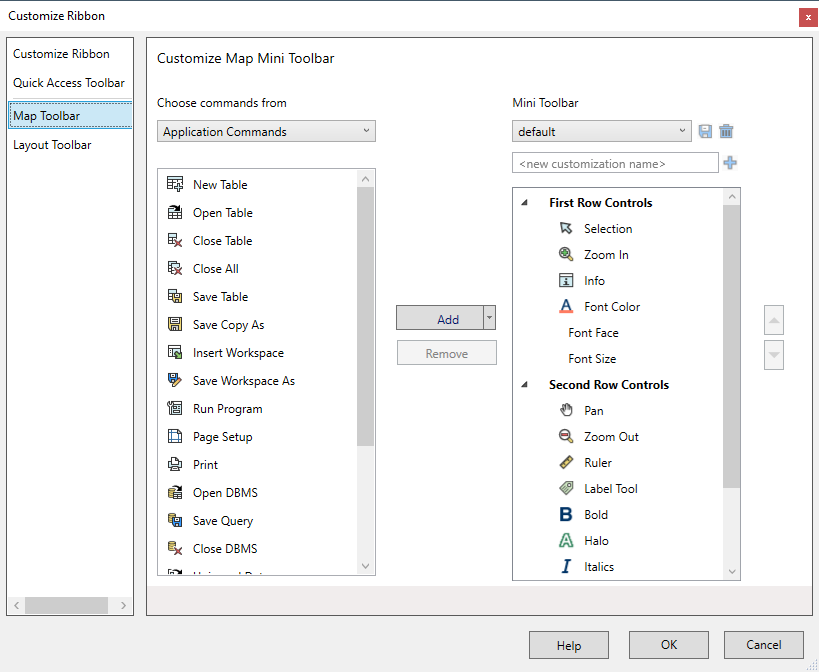This screenshot has height=672, width=819.
Task: Select the Zoom Out icon
Action: tap(565, 436)
